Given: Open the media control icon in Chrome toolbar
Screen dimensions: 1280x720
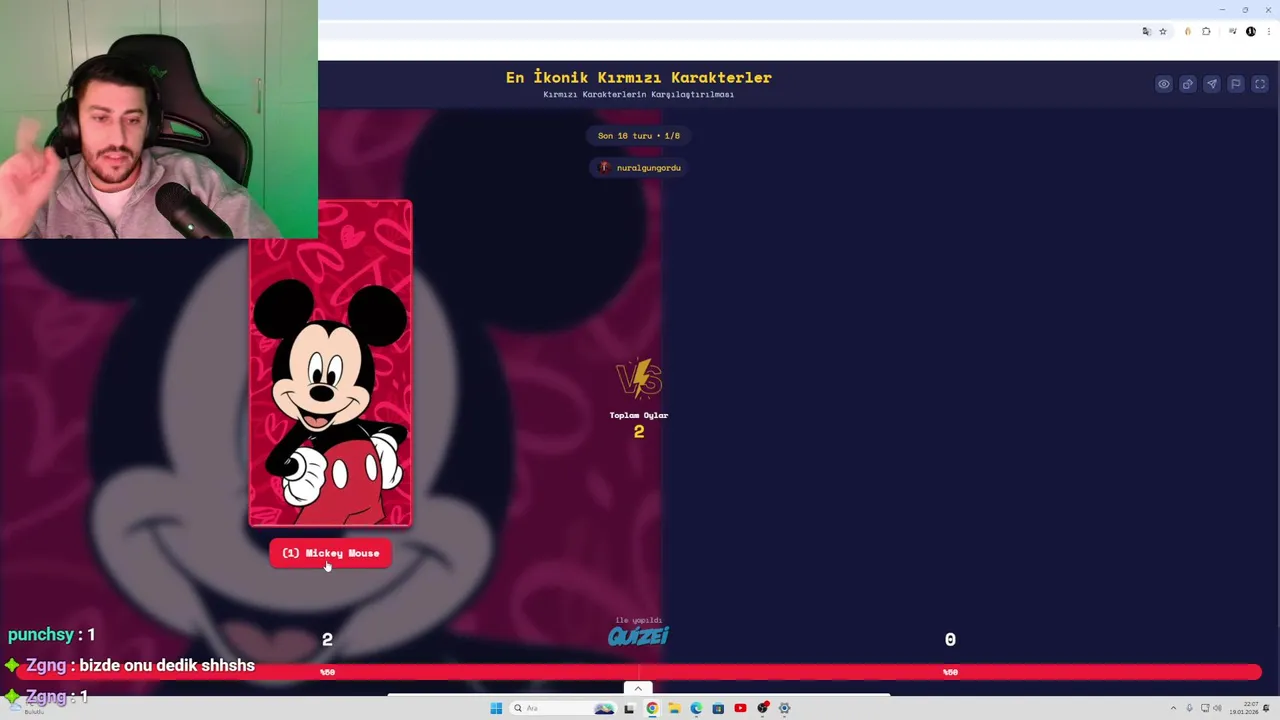Looking at the screenshot, I should pyautogui.click(x=1233, y=31).
